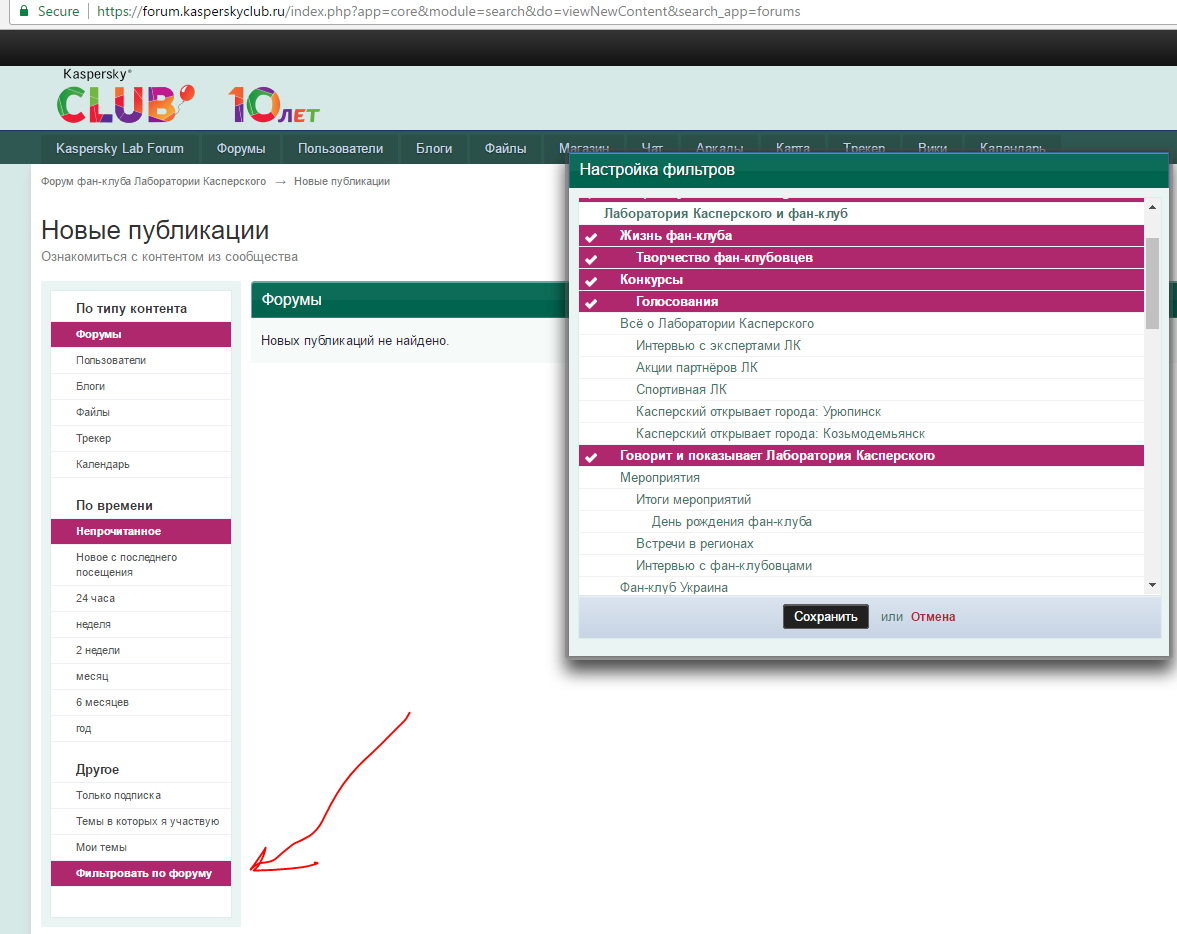Image resolution: width=1177 pixels, height=934 pixels.
Task: Open Пользователи in navigation bar
Action: pos(341,148)
